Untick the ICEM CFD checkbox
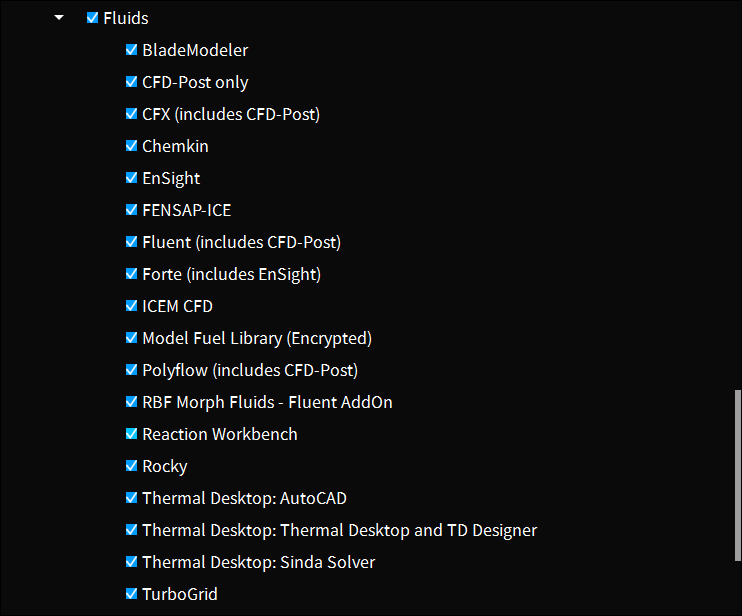 [131, 306]
